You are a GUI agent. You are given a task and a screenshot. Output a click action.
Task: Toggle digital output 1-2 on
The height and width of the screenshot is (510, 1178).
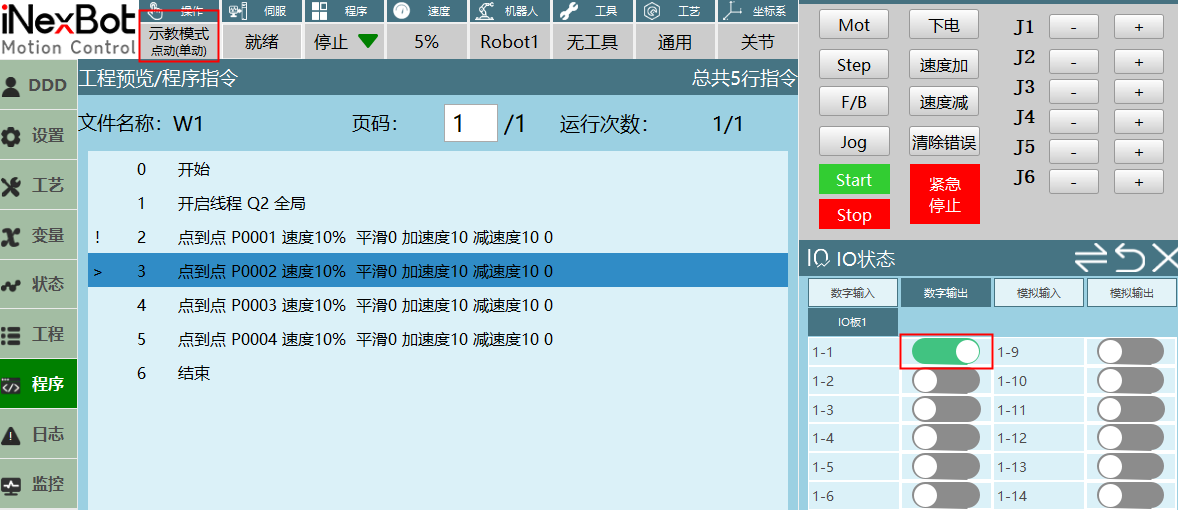[x=946, y=380]
